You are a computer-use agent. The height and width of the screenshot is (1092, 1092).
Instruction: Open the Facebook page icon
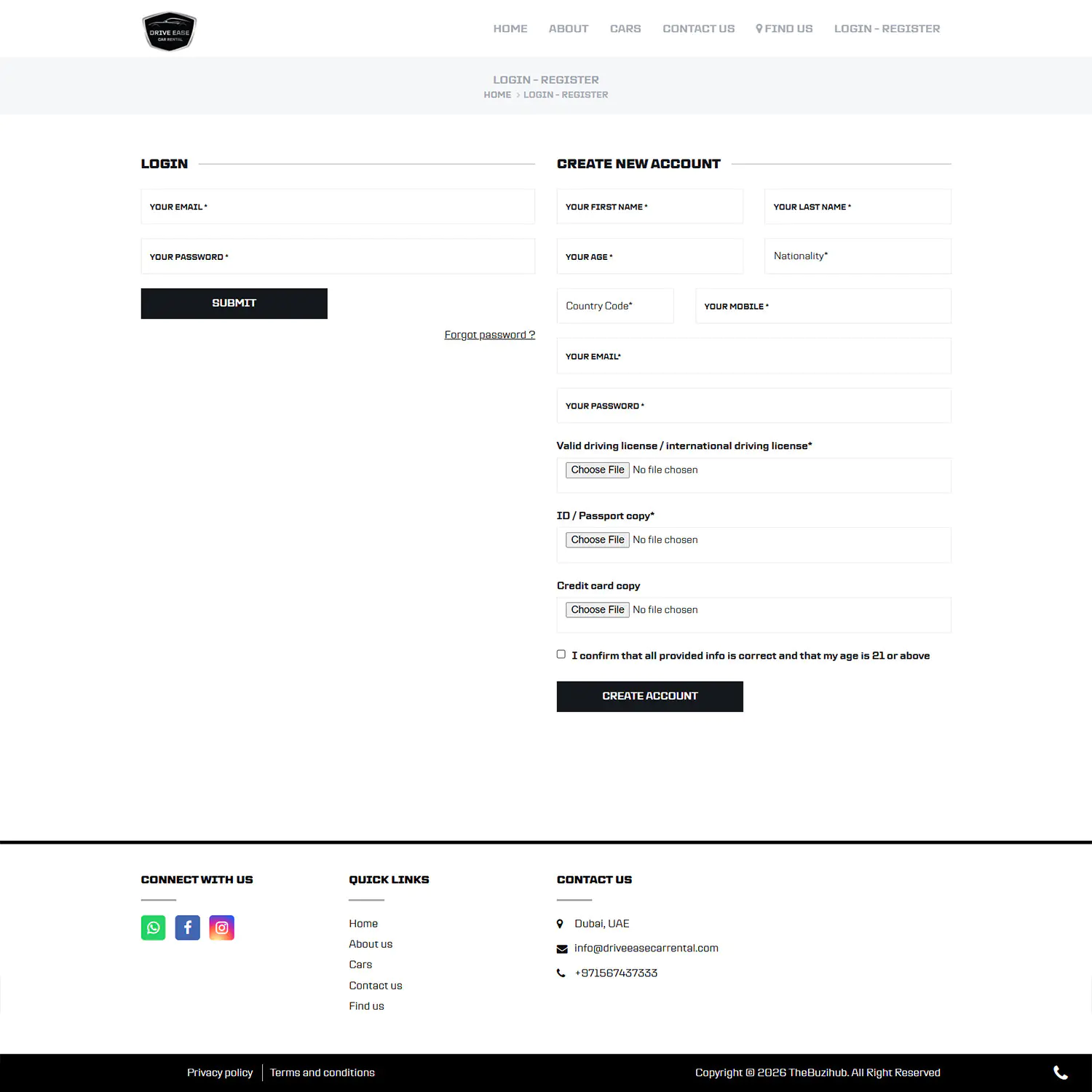[187, 927]
